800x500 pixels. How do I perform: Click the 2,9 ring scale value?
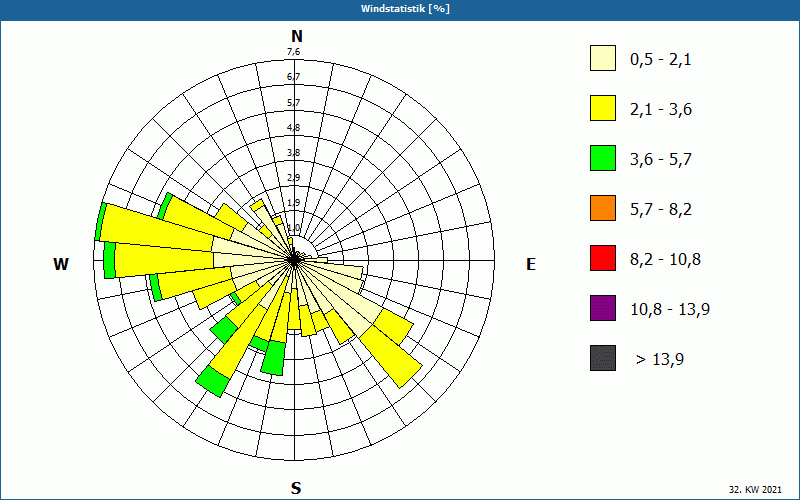[293, 178]
